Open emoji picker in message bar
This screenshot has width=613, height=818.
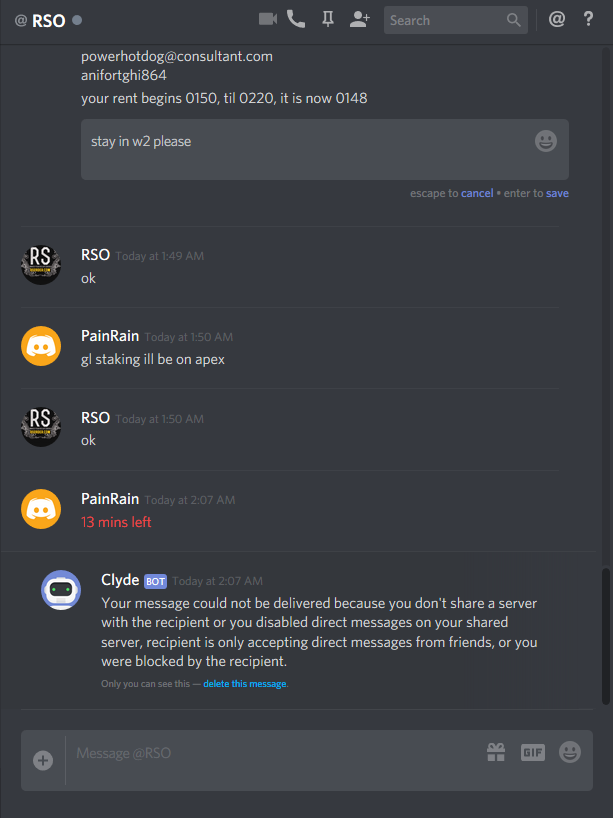[570, 752]
